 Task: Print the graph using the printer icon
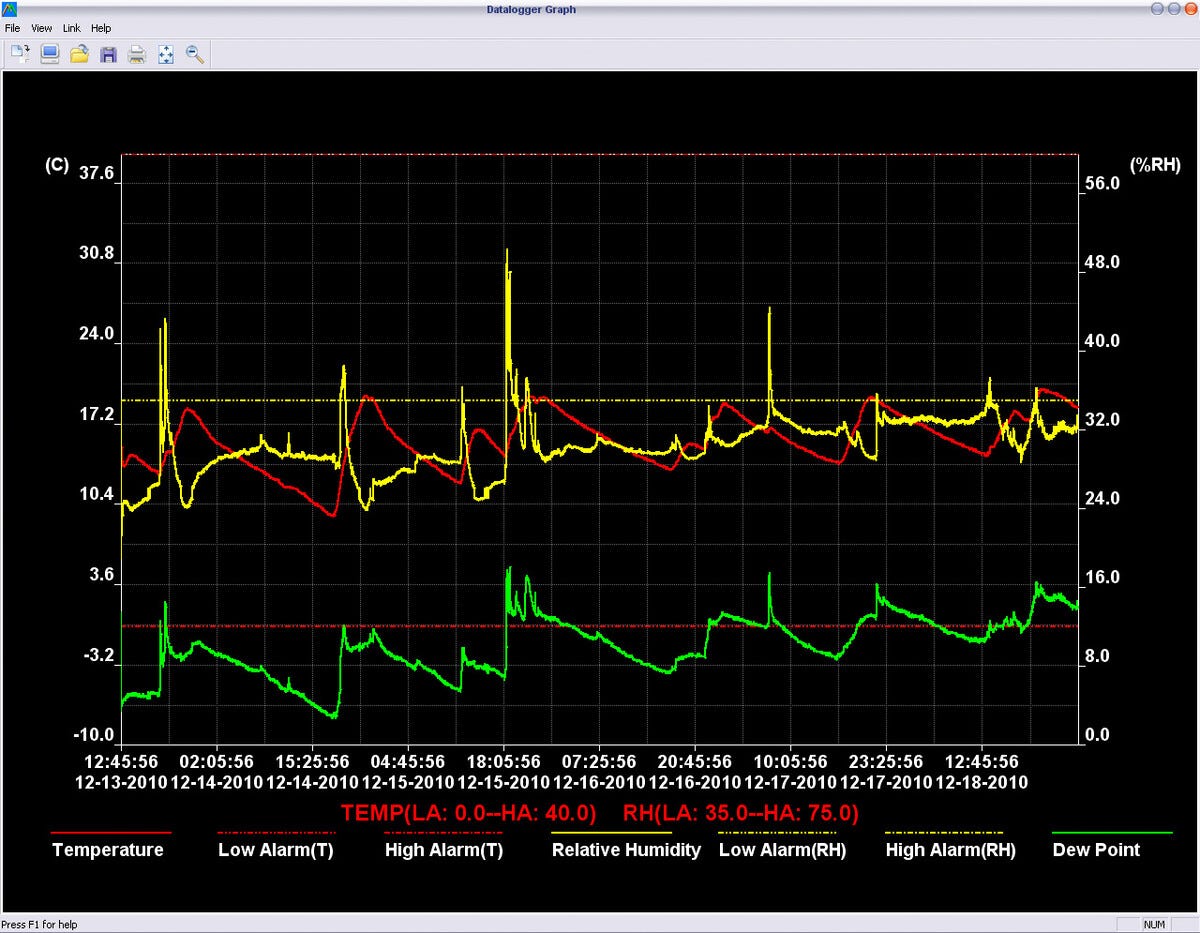pos(137,54)
